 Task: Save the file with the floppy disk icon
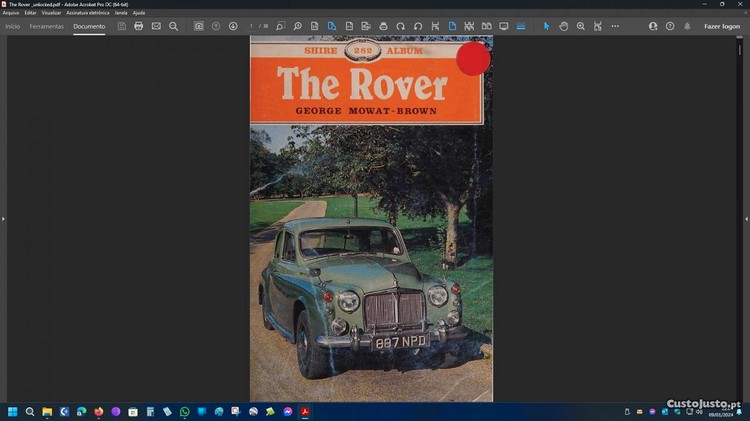(x=122, y=26)
